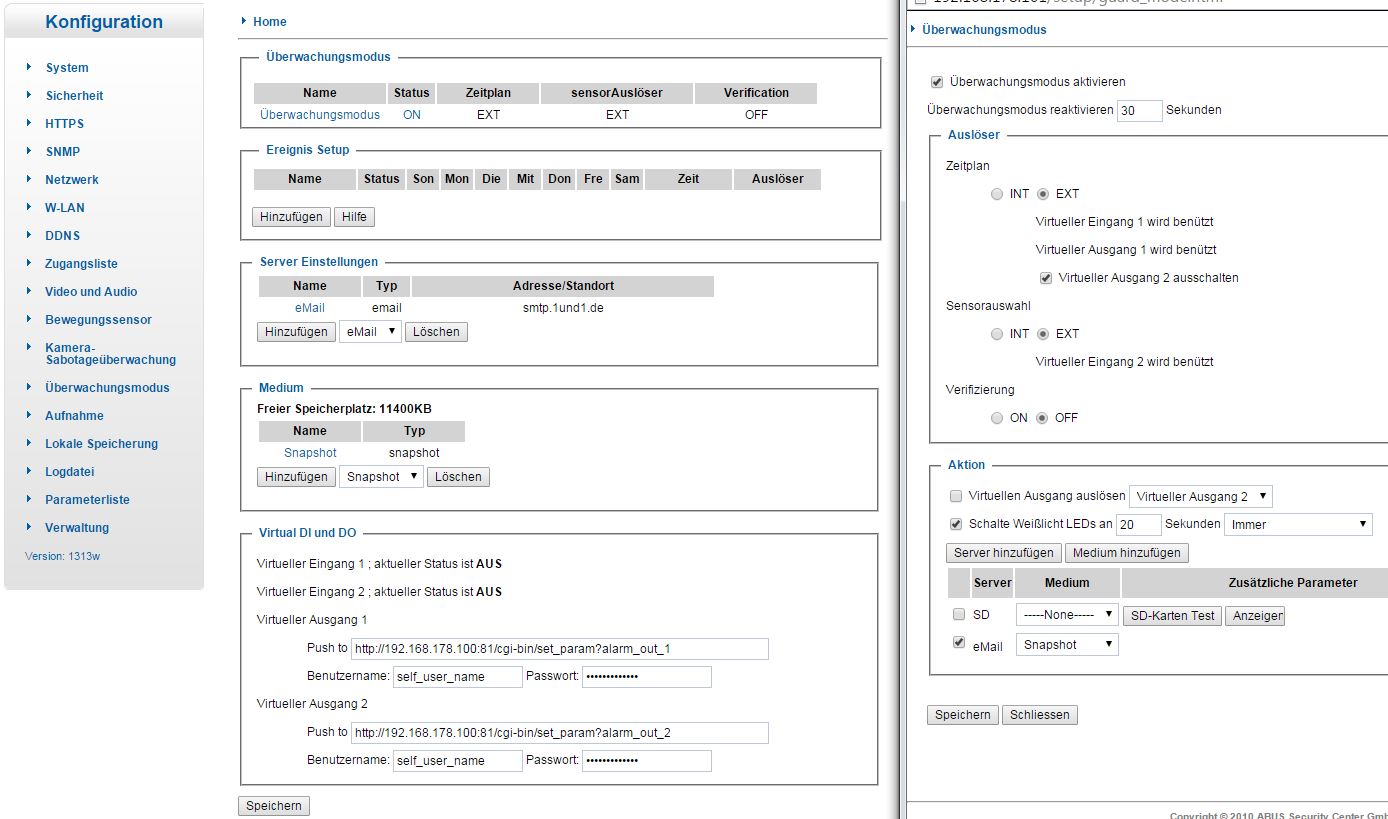The image size is (1388, 819).
Task: Open Bewegungssensor in the sidebar
Action: tap(98, 320)
